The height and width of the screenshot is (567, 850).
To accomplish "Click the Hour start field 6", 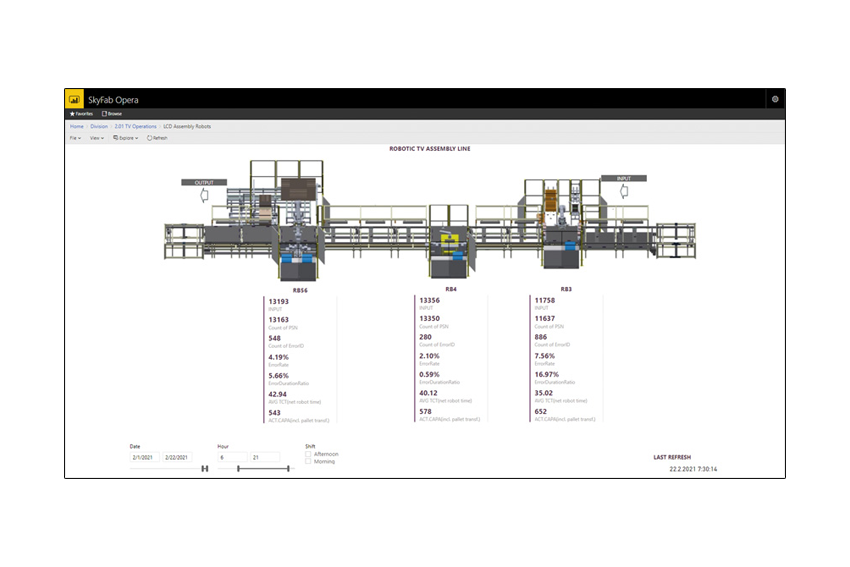I will click(x=232, y=458).
